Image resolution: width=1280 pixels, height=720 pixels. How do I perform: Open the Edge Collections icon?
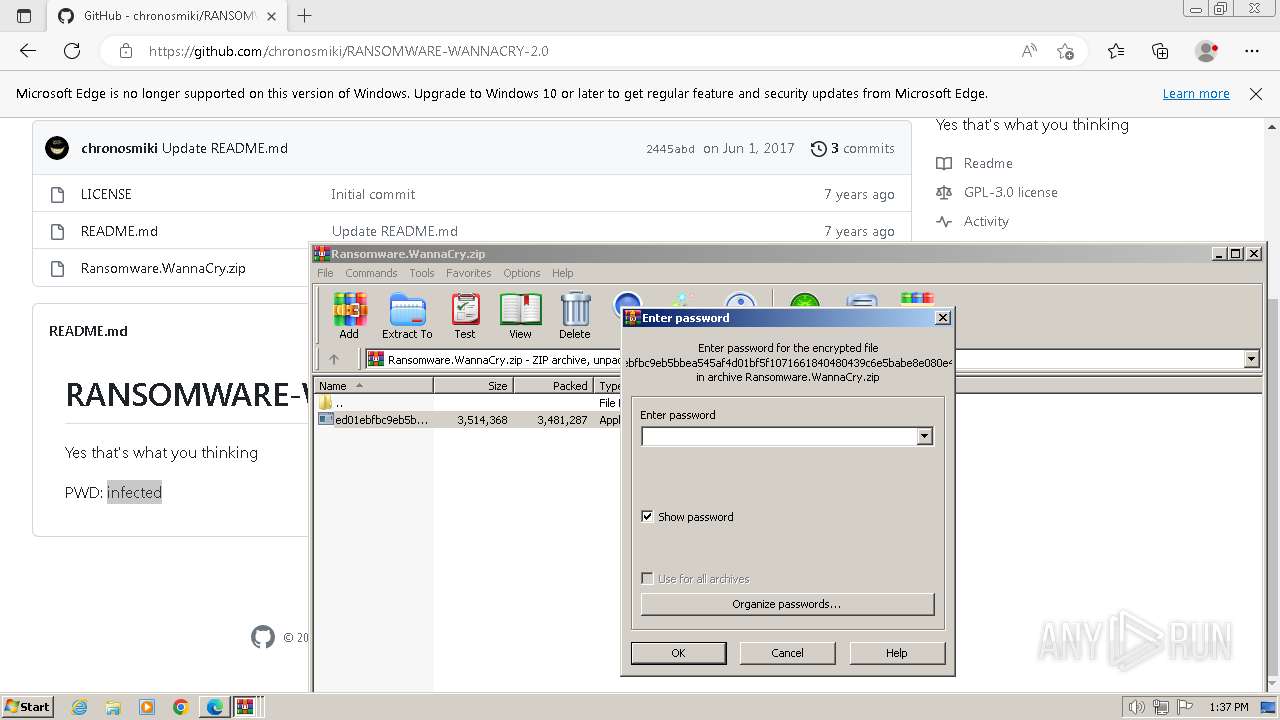click(x=1160, y=51)
